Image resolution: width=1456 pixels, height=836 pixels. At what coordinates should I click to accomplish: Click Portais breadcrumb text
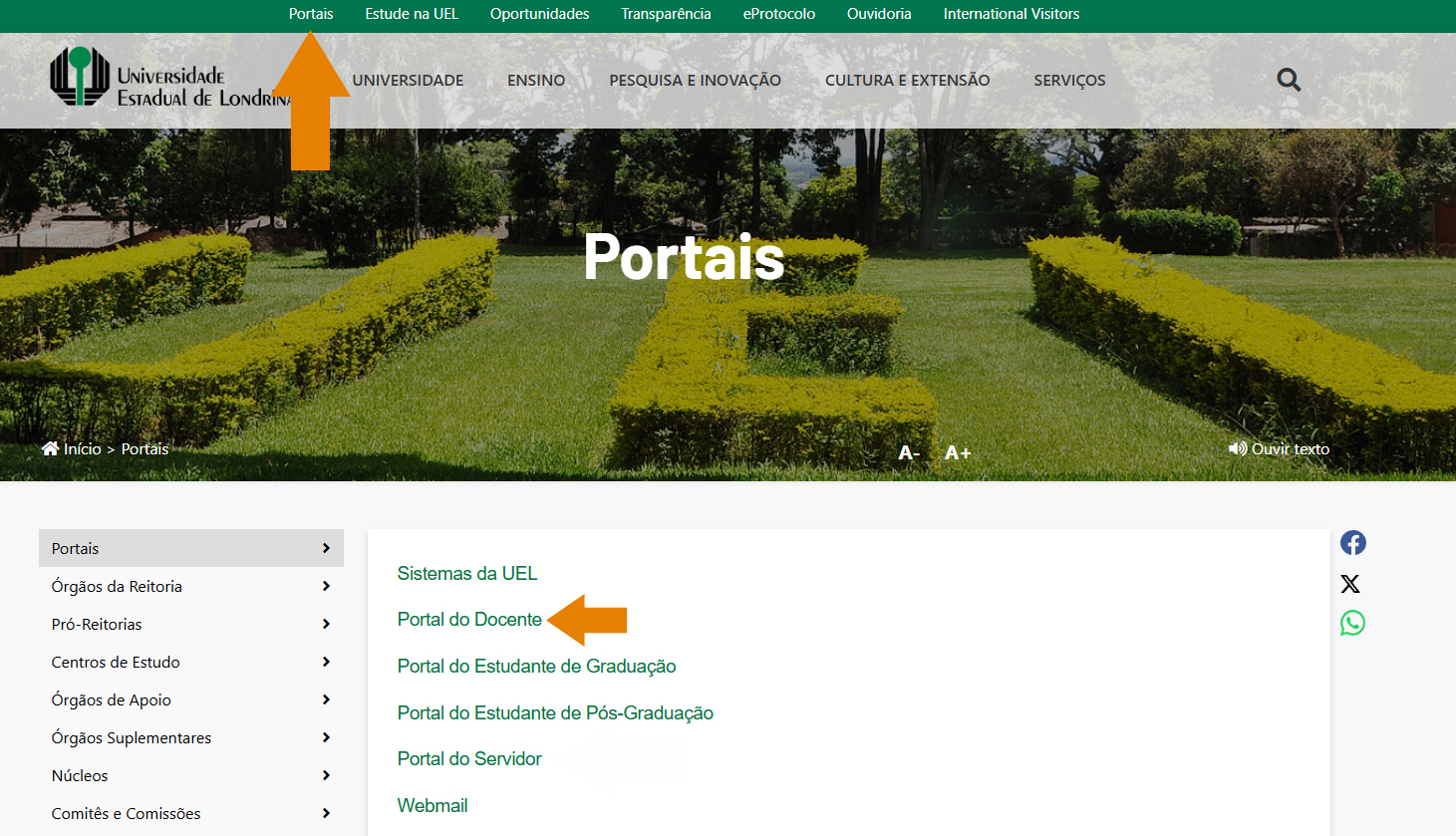point(145,449)
